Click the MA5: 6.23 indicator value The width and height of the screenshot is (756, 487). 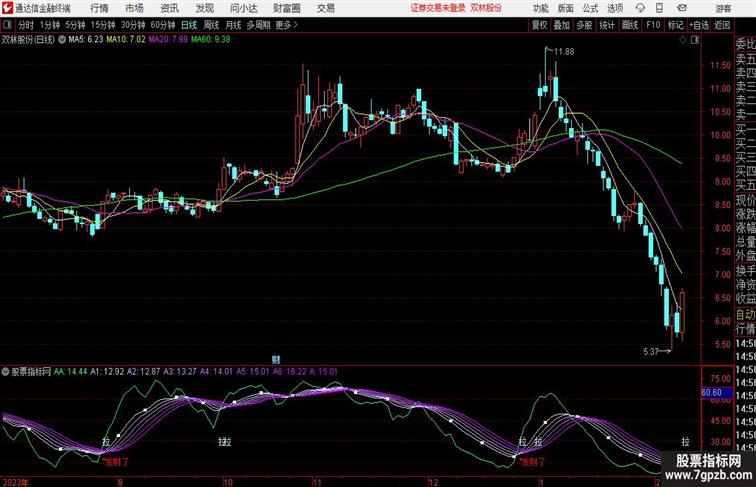click(86, 40)
